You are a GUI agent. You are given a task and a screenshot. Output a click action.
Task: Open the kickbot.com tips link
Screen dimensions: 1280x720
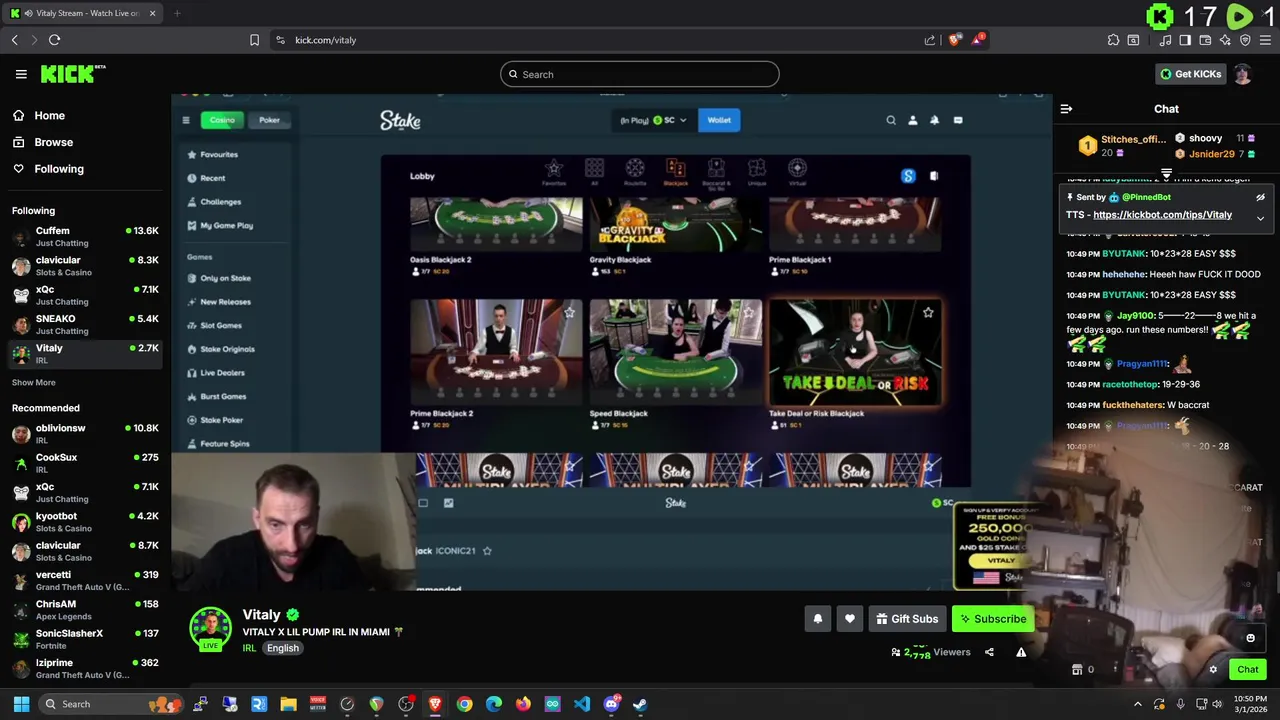click(1162, 215)
